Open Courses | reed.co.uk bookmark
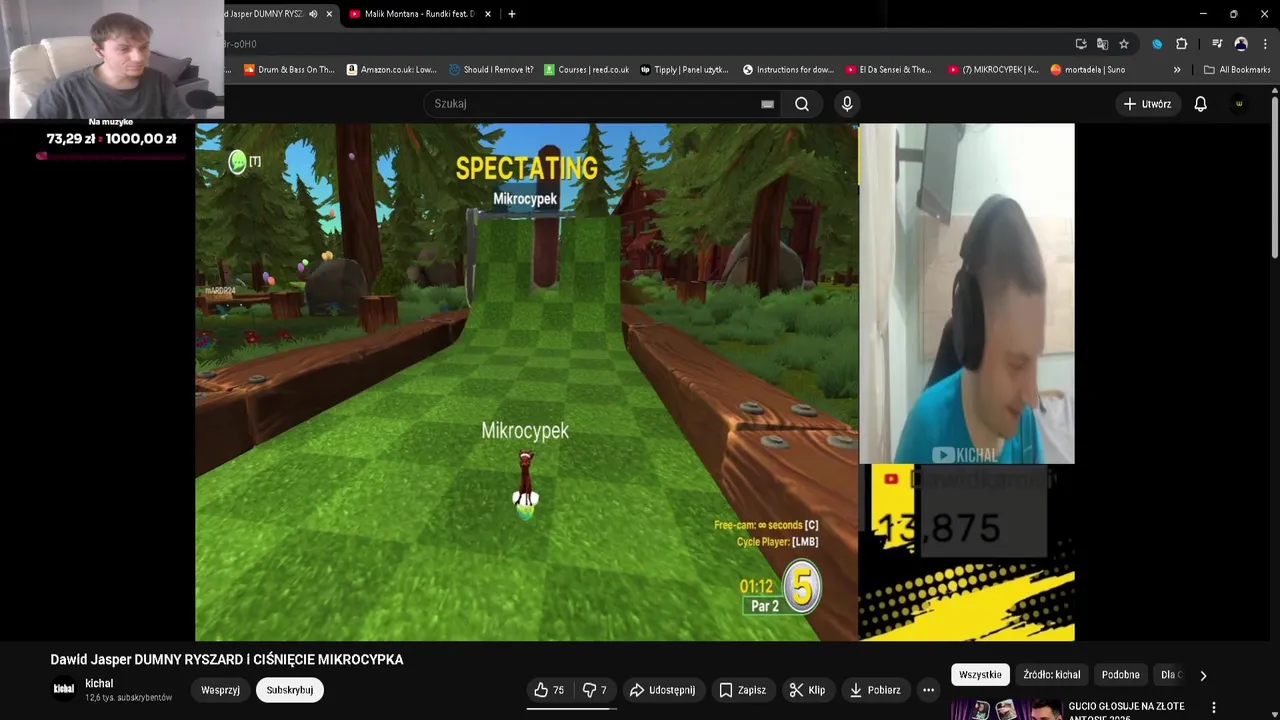The height and width of the screenshot is (720, 1280). coord(586,70)
